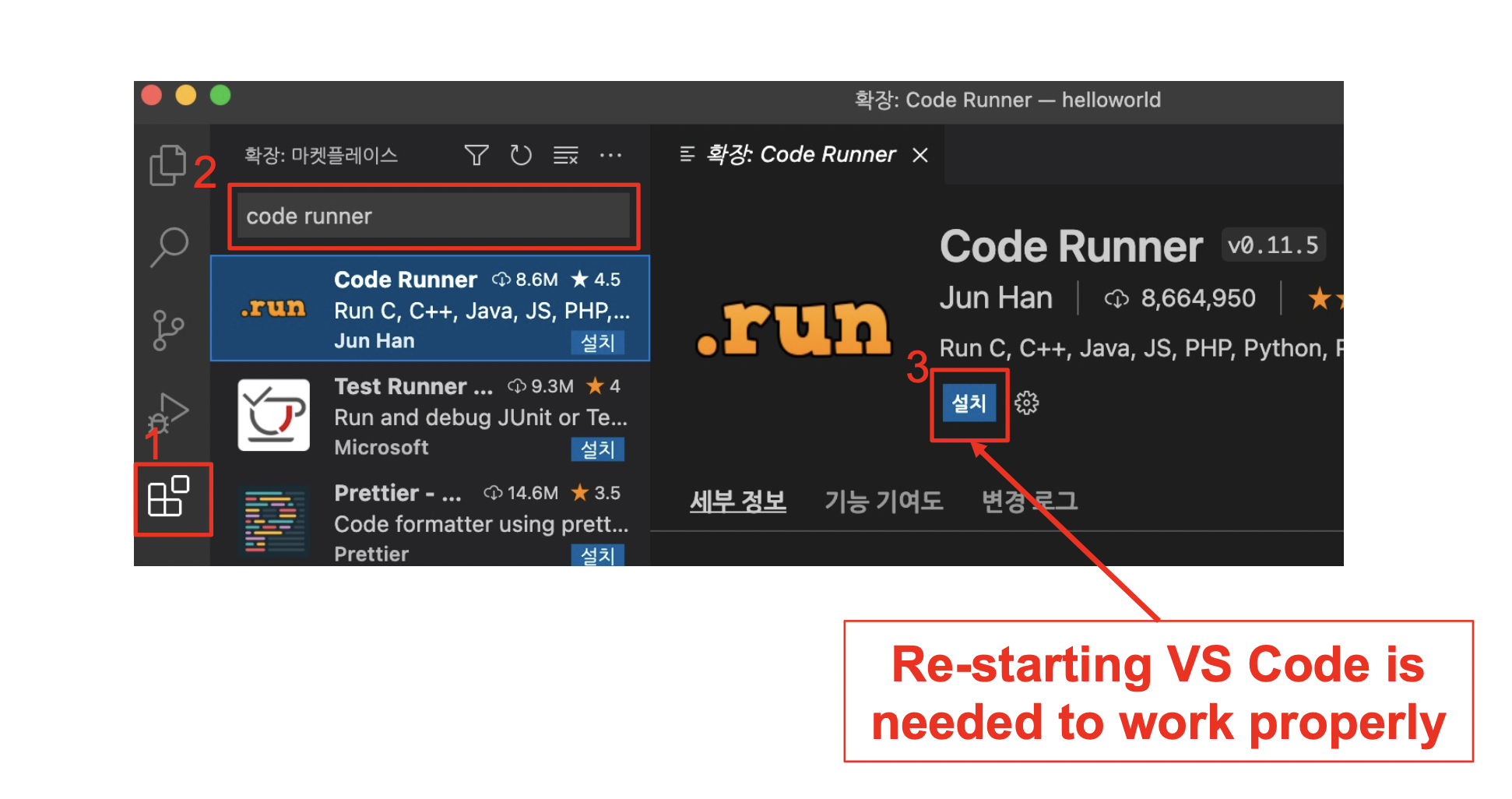
Task: Click the Code Runner 4.5 star rating
Action: 596,280
